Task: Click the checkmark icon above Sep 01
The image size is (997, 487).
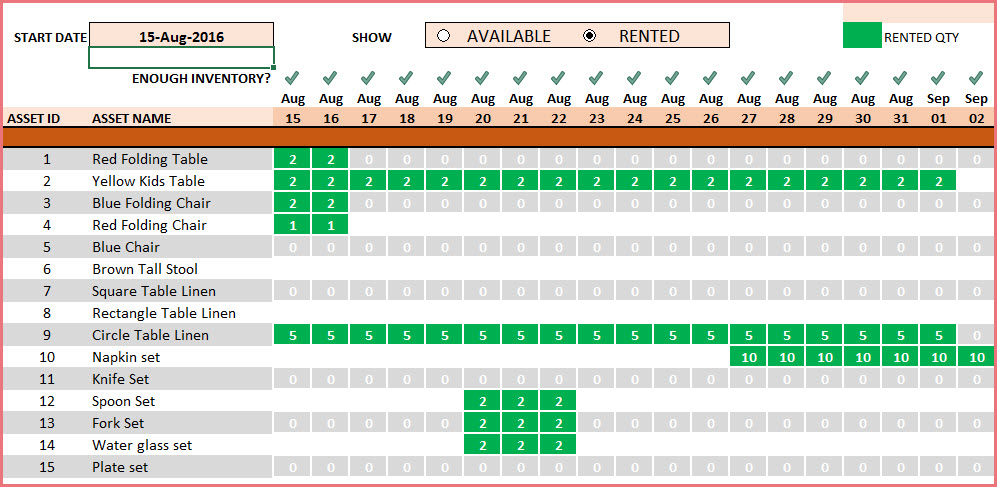Action: pos(938,77)
